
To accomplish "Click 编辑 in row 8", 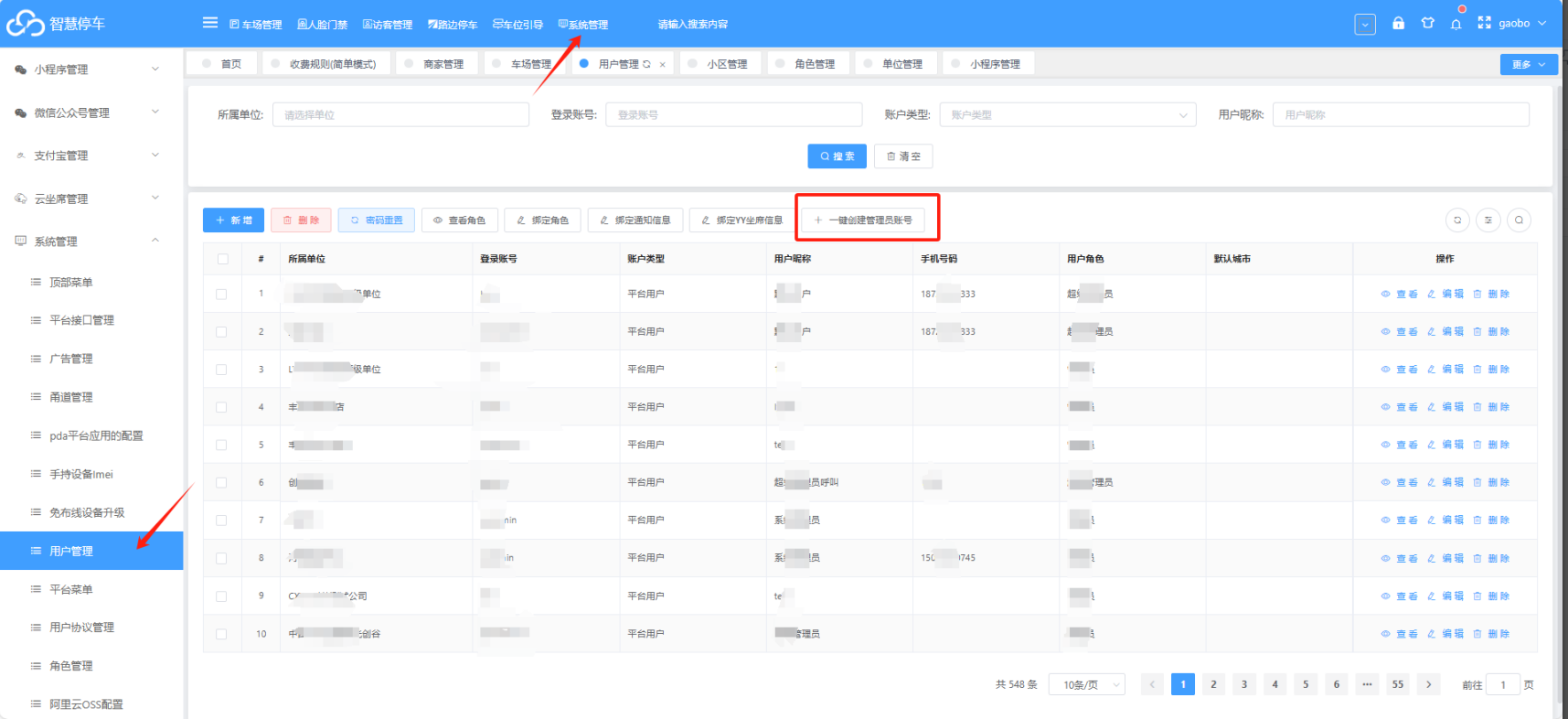I will (x=1445, y=558).
